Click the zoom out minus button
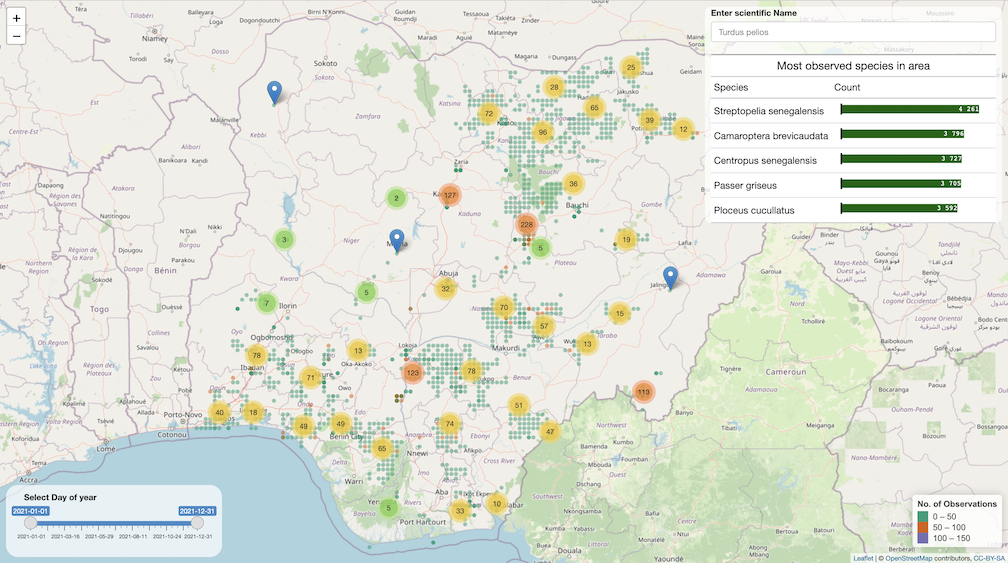Screen dimensions: 1008x563 [17, 37]
